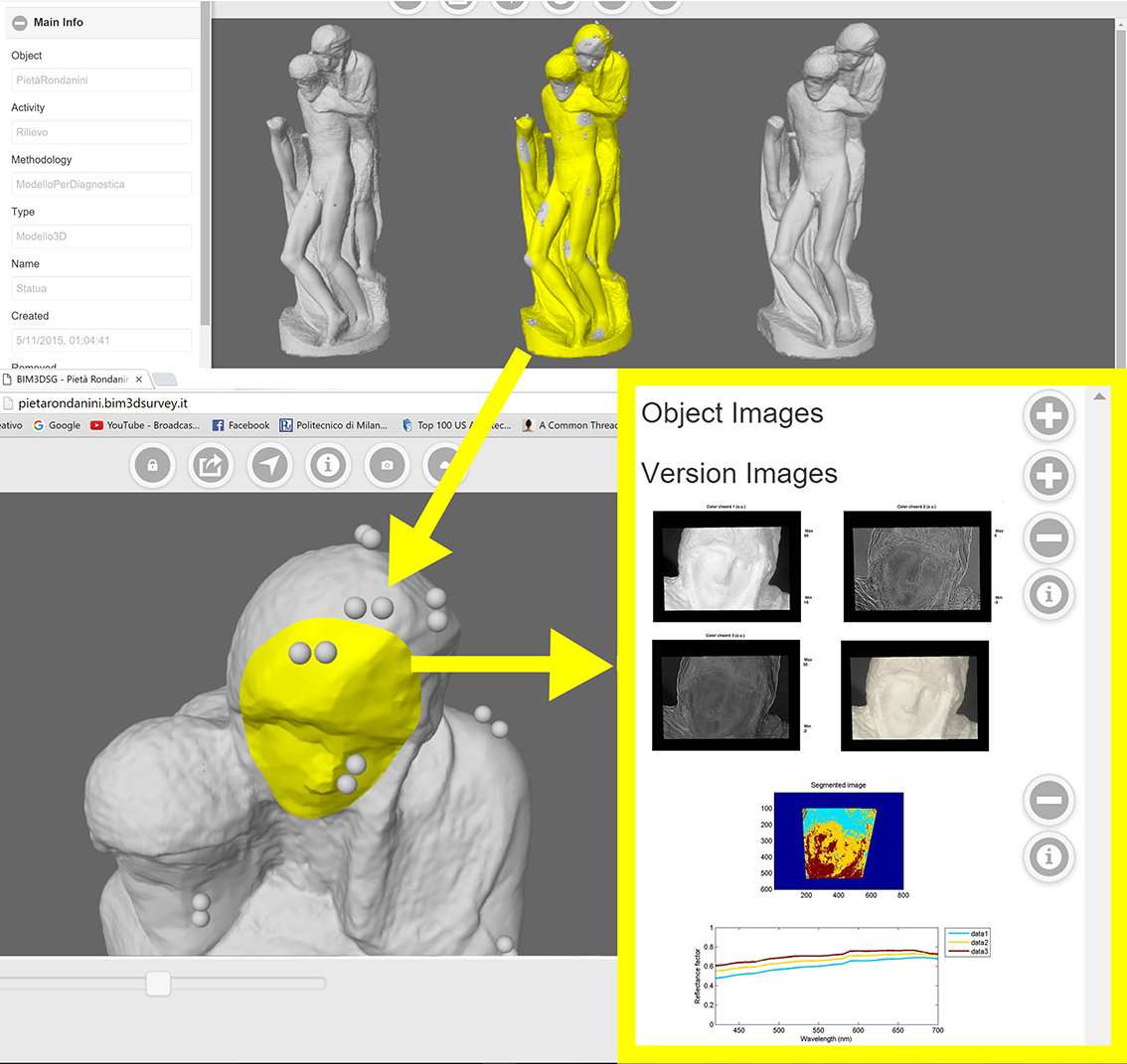
Task: Open info button beside the color chord images
Action: (x=1048, y=595)
